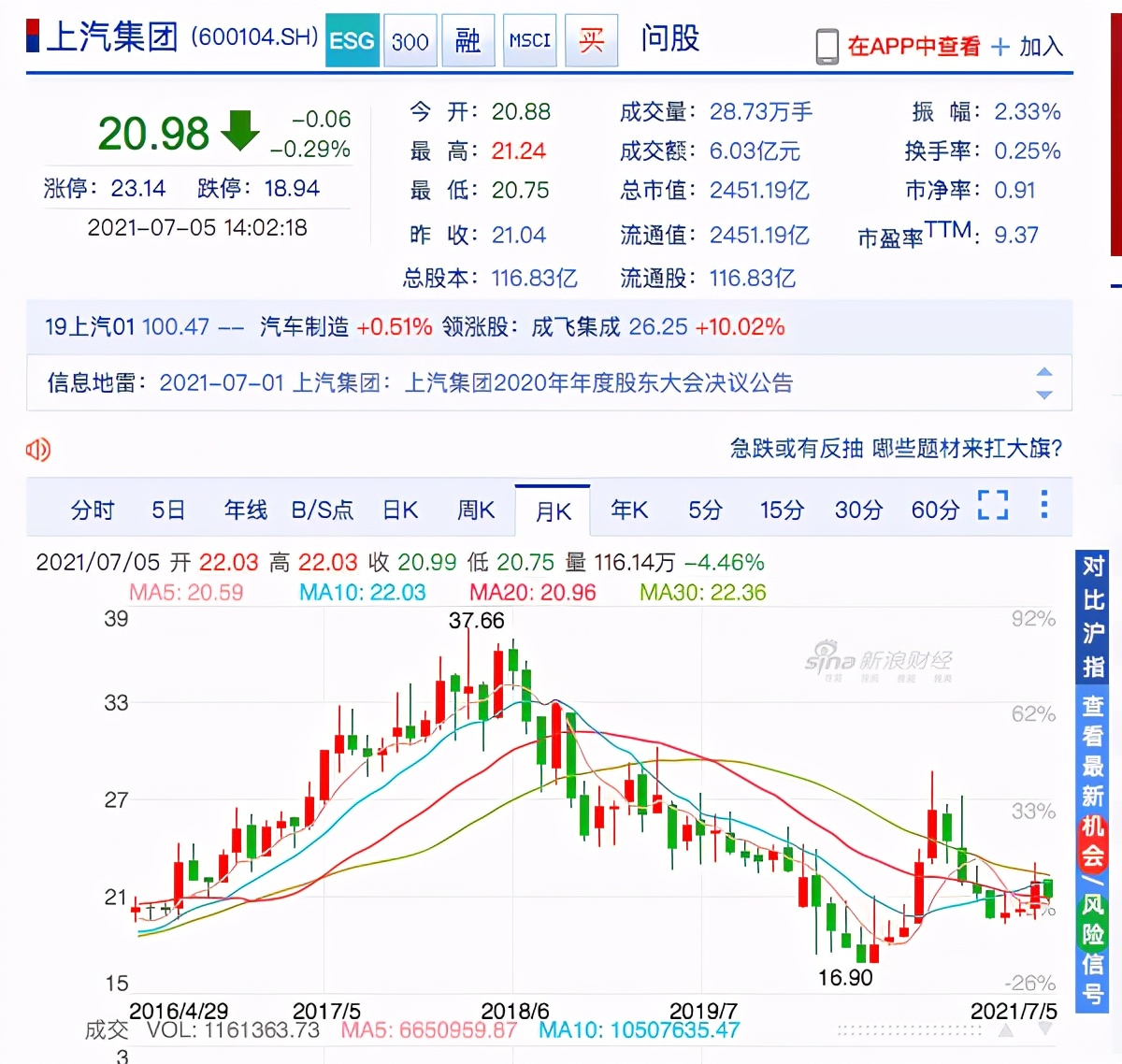
Task: Switch to the 年K chart tab
Action: (x=629, y=510)
